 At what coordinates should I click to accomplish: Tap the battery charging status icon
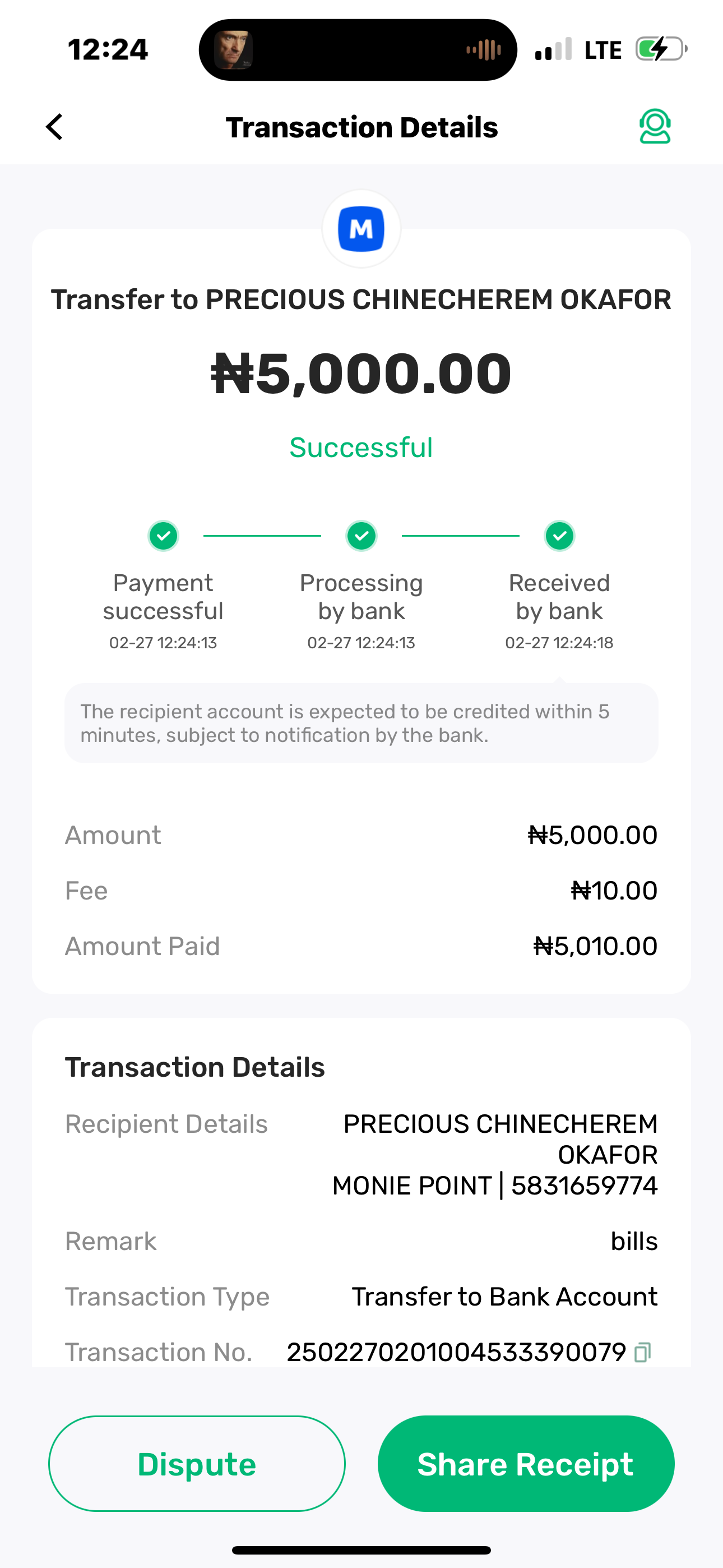coord(661,49)
